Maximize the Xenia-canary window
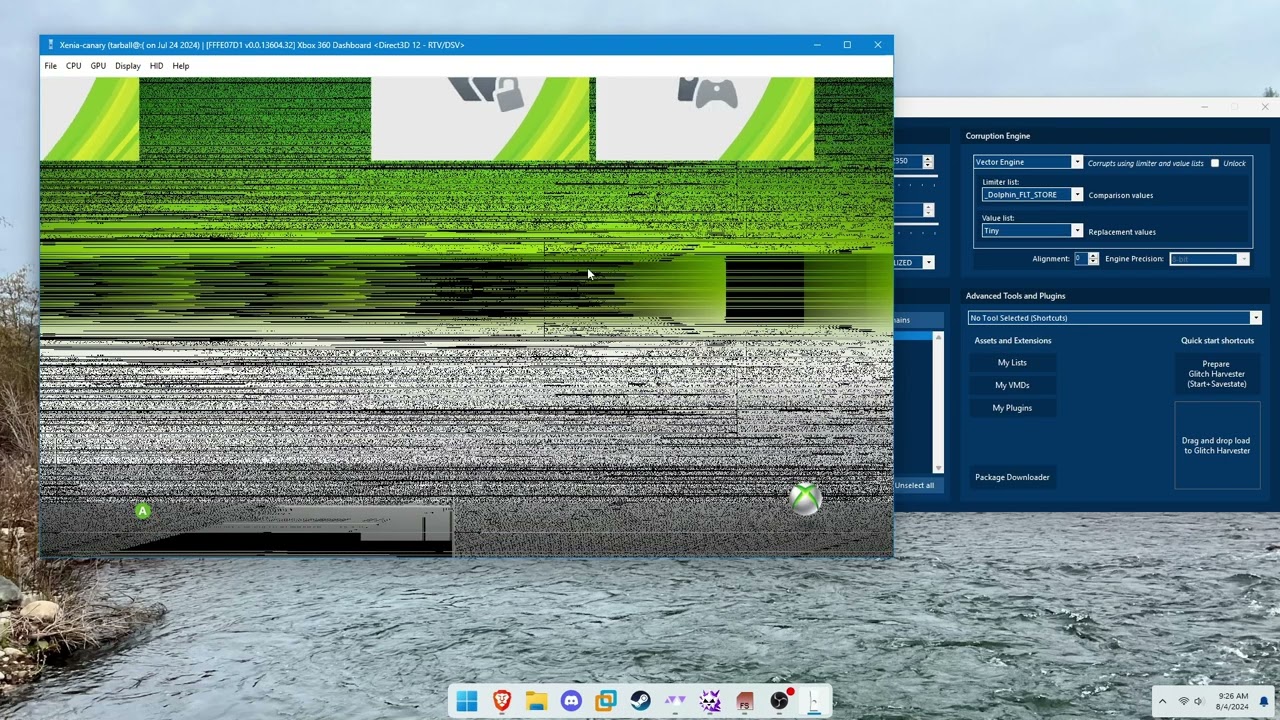 [847, 45]
